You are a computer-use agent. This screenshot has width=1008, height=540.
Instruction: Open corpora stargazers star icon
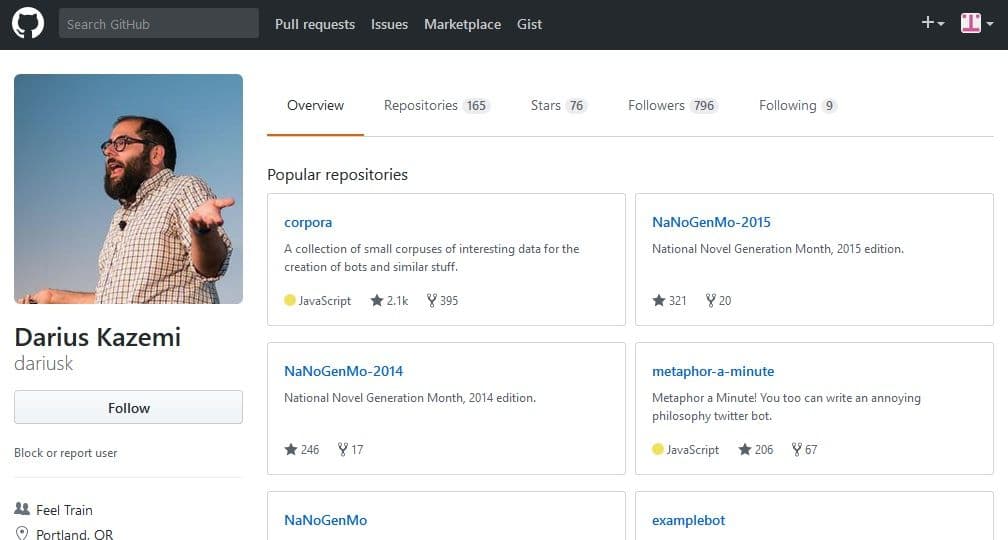[x=377, y=300]
